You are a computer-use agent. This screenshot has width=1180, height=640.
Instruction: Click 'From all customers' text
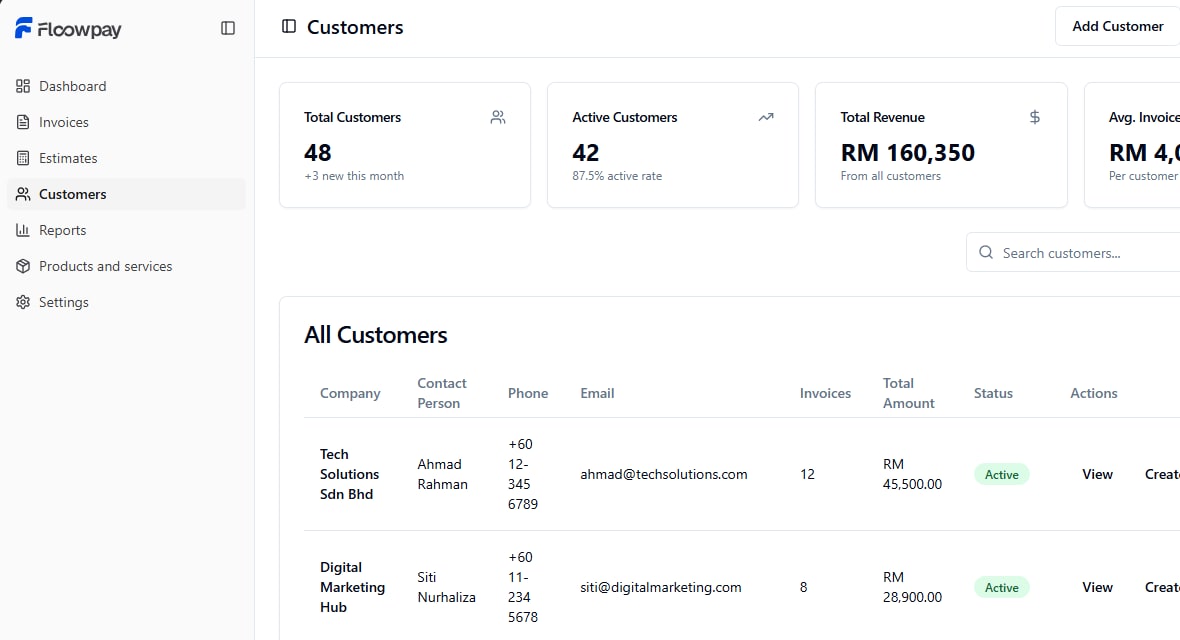(x=890, y=176)
